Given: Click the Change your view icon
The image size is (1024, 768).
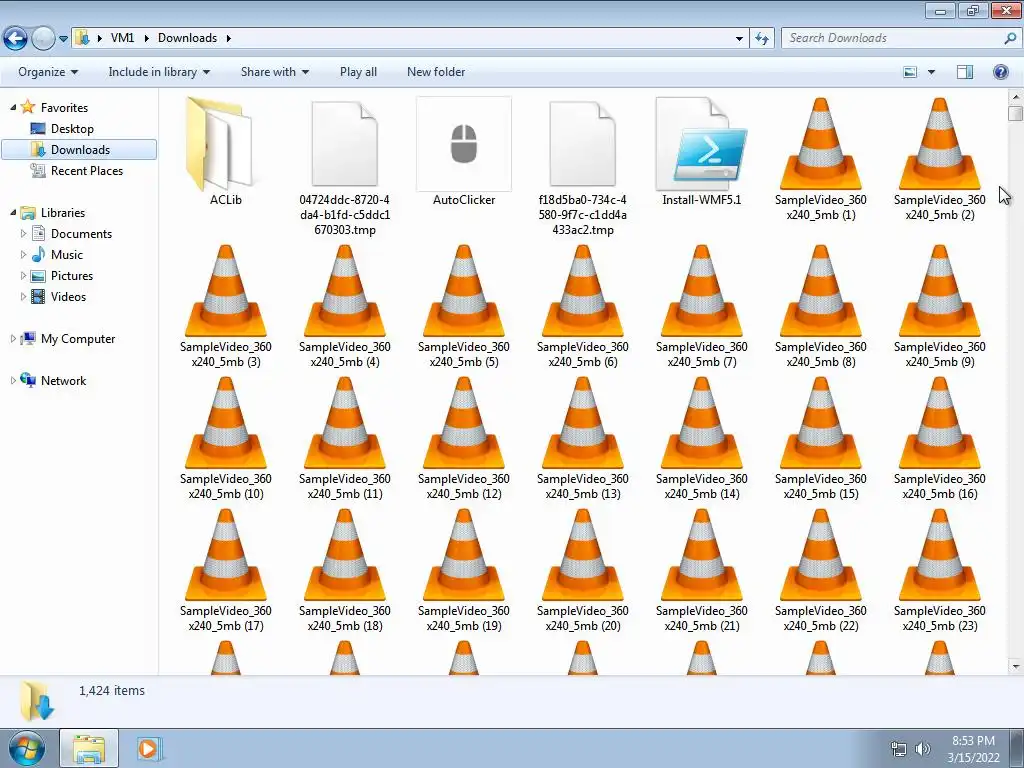Looking at the screenshot, I should pyautogui.click(x=910, y=72).
